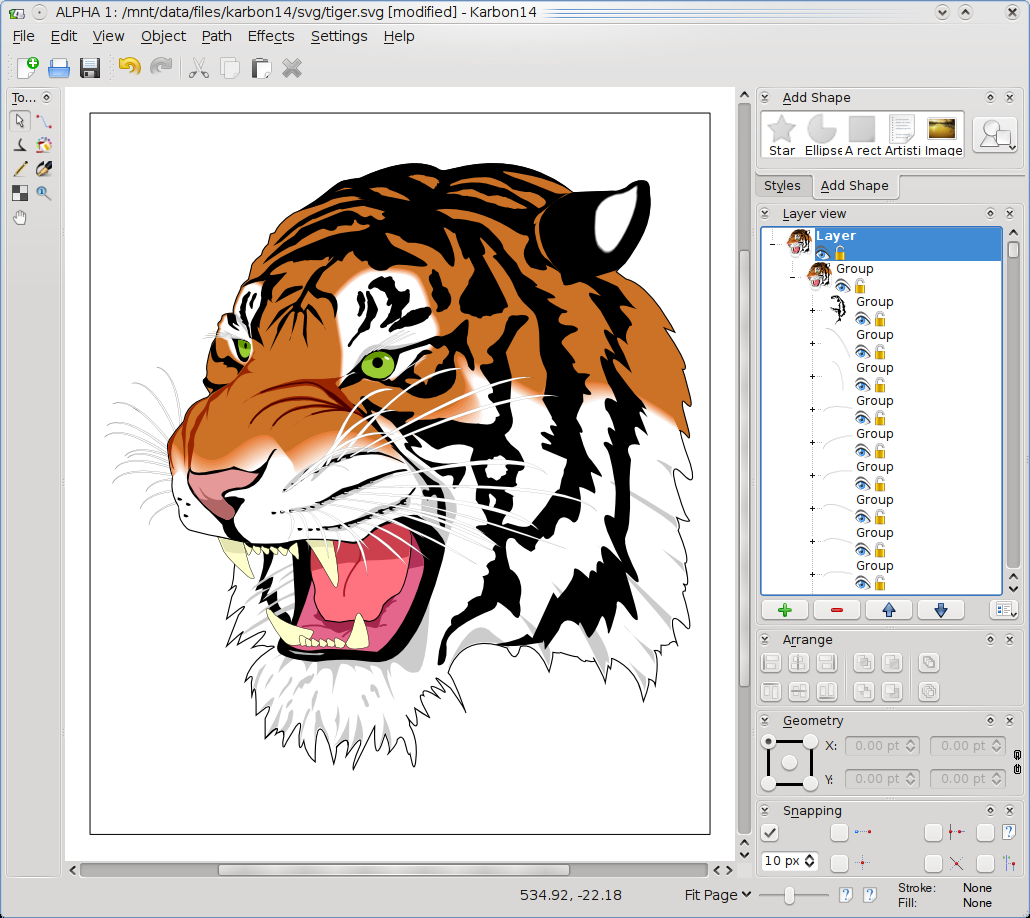This screenshot has width=1030, height=918.
Task: Open the Fit Page zoom dropdown
Action: (718, 895)
